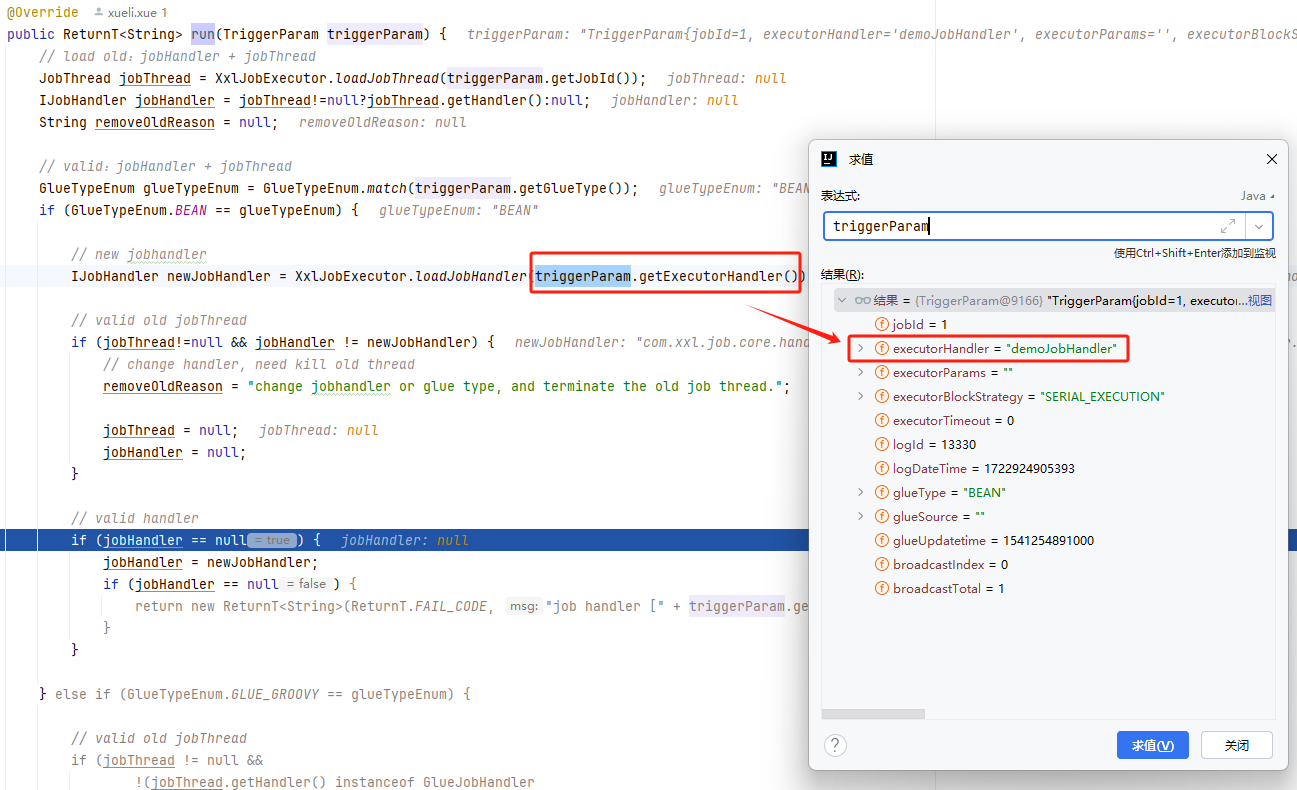This screenshot has height=790, width=1297.
Task: Click the run method name in the signature
Action: 203,34
